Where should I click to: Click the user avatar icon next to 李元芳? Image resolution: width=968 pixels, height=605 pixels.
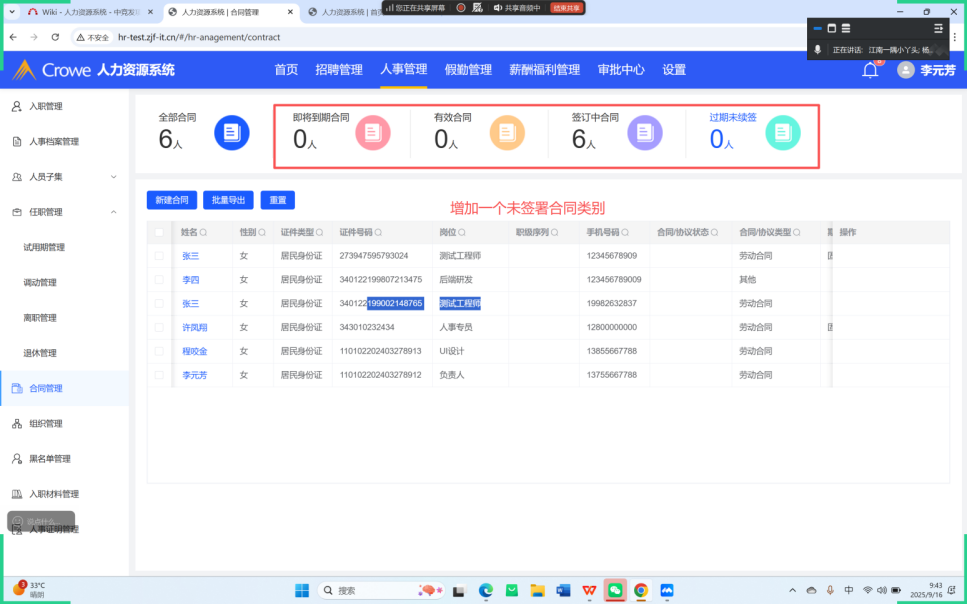906,70
